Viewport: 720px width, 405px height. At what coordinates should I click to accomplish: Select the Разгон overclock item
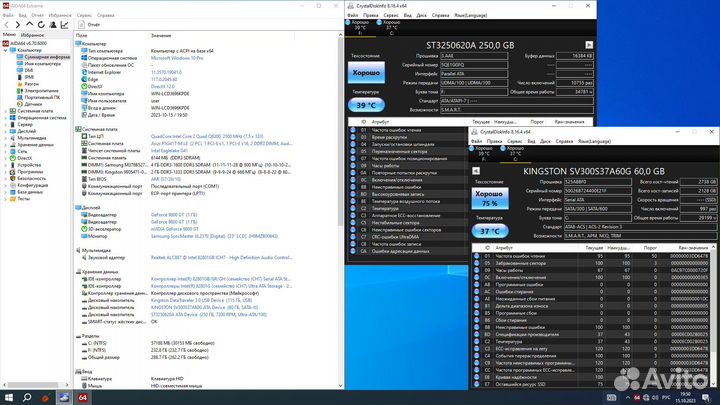[x=32, y=84]
